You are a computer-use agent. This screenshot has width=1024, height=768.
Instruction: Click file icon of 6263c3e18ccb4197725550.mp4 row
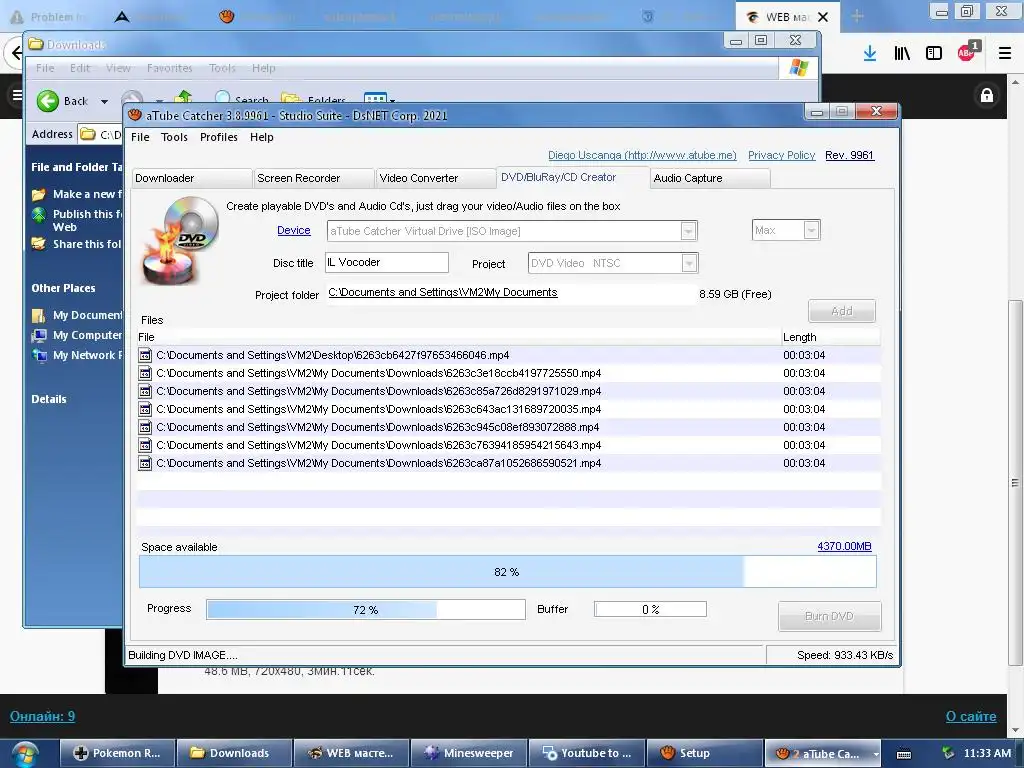tap(145, 374)
